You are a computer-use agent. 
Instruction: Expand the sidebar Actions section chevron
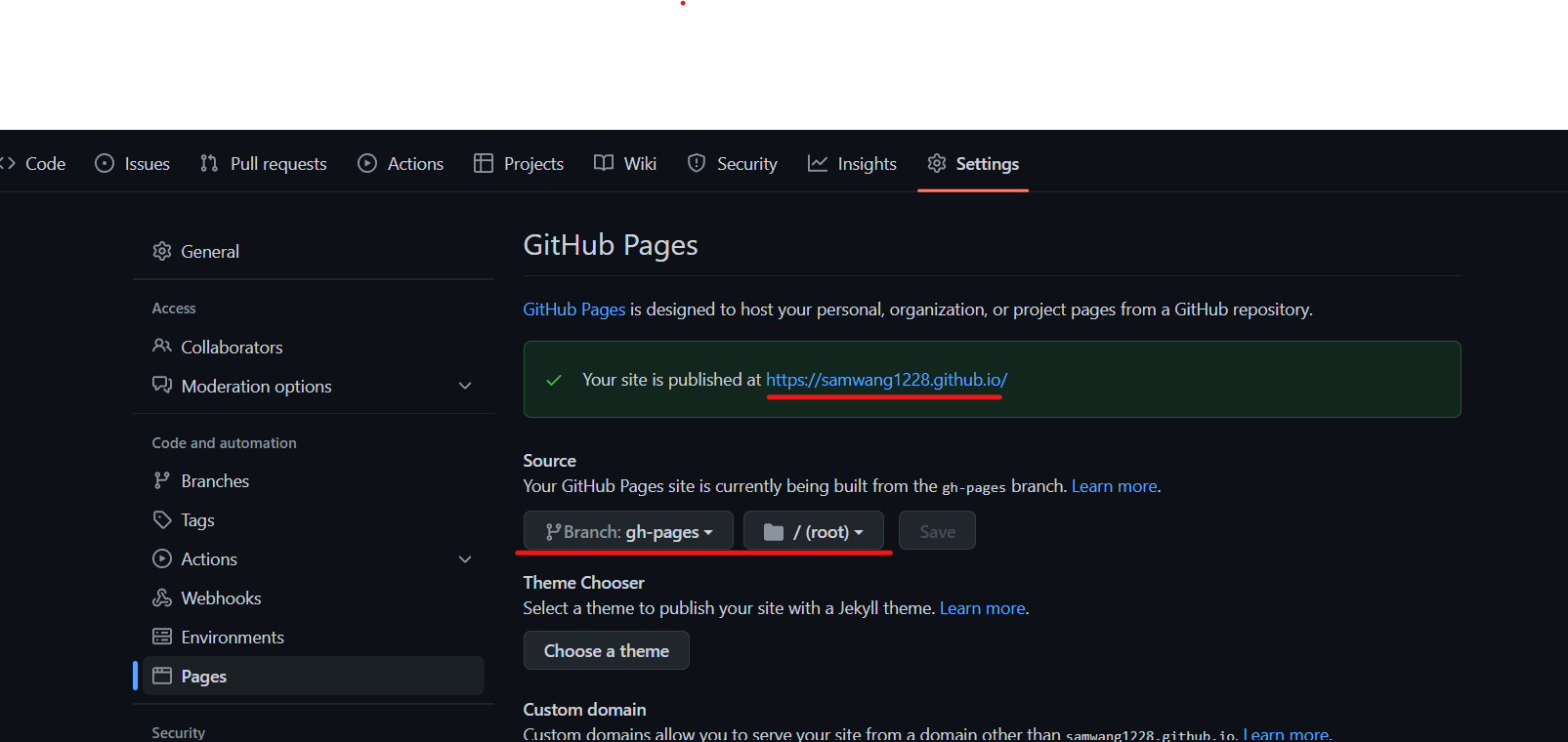coord(465,559)
